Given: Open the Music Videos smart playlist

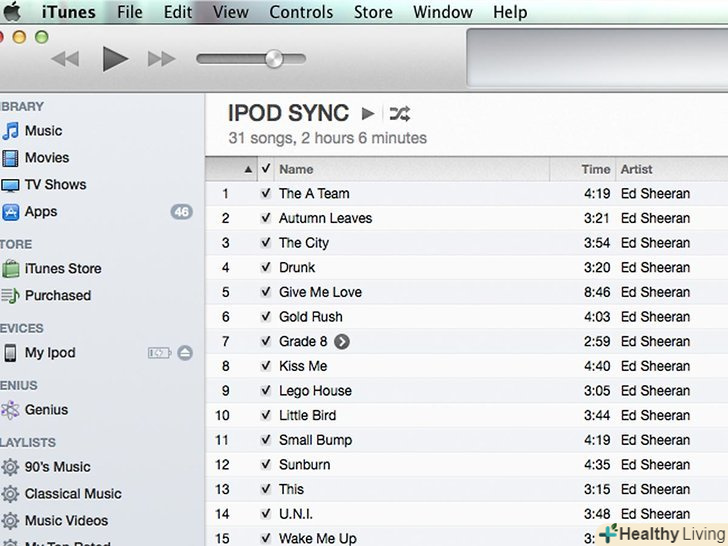Looking at the screenshot, I should (x=66, y=521).
